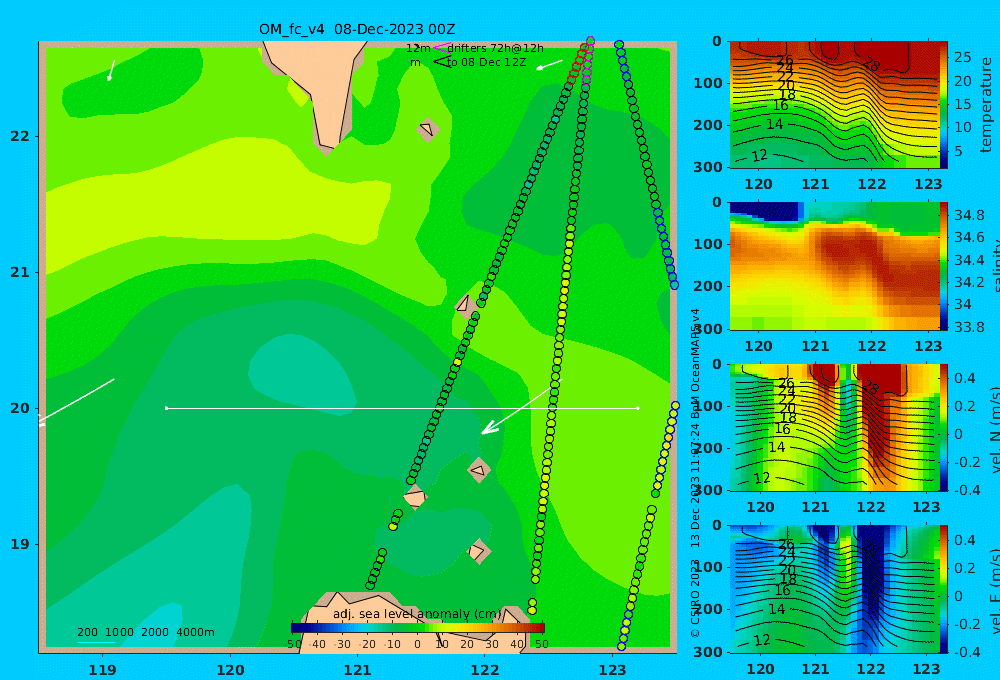
Task: Click the island near 122°E 19.5°N
Action: [478, 470]
